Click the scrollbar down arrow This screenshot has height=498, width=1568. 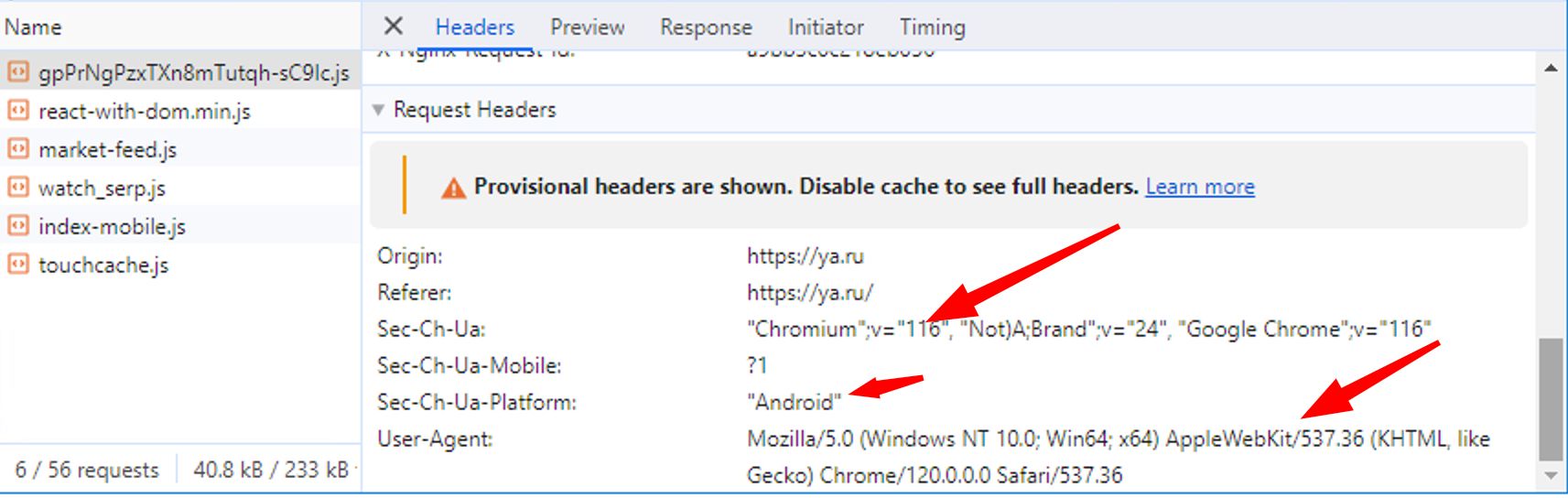1551,476
